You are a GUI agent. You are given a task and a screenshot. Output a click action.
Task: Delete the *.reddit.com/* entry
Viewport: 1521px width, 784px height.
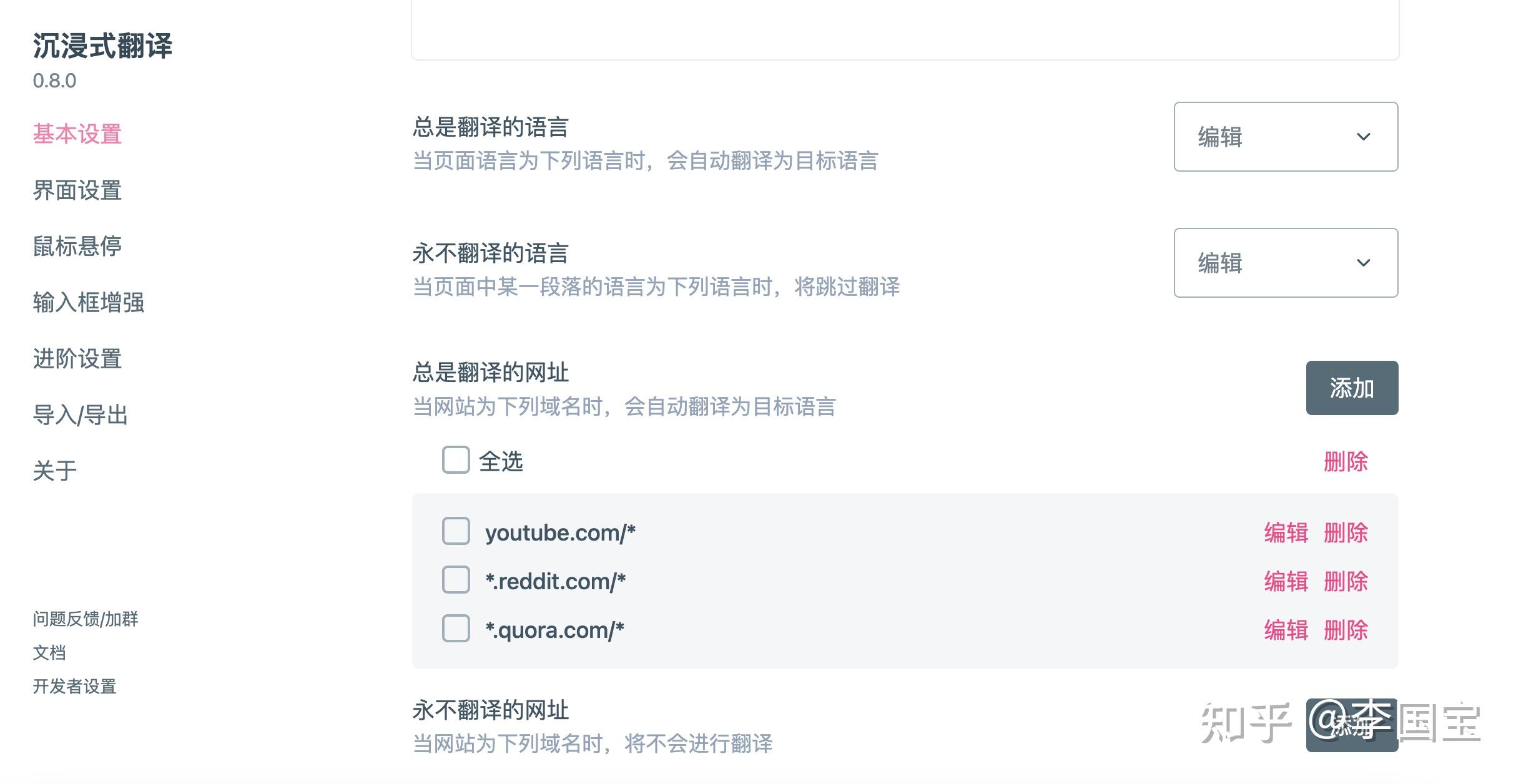[x=1346, y=582]
